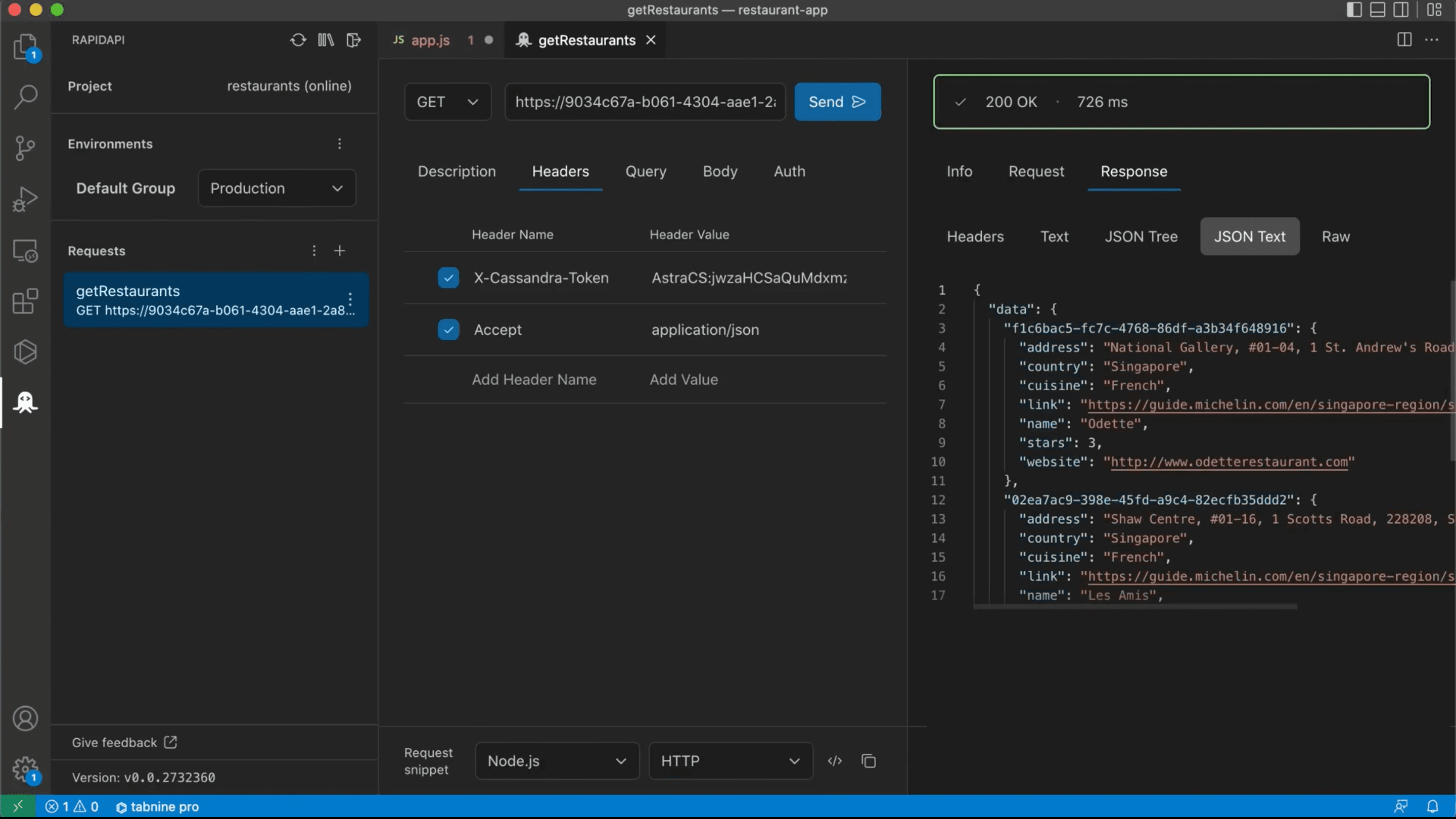Switch to the Description tab
Viewport: 1456px width, 819px height.
(457, 171)
